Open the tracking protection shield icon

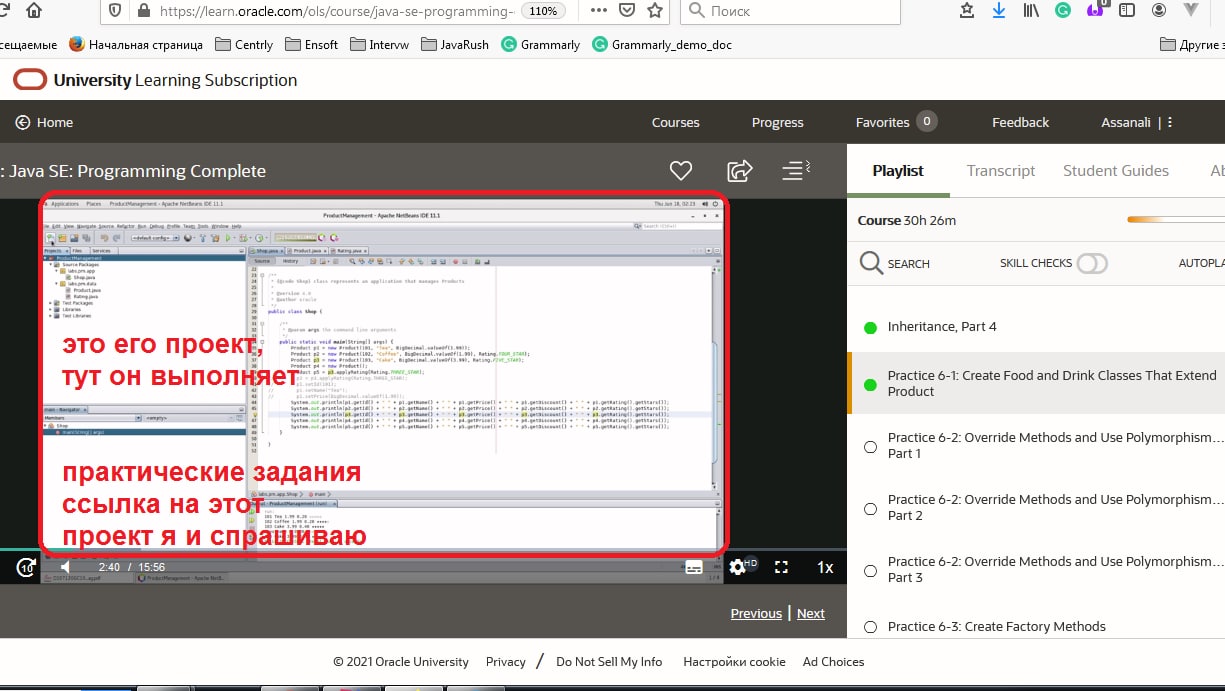116,11
